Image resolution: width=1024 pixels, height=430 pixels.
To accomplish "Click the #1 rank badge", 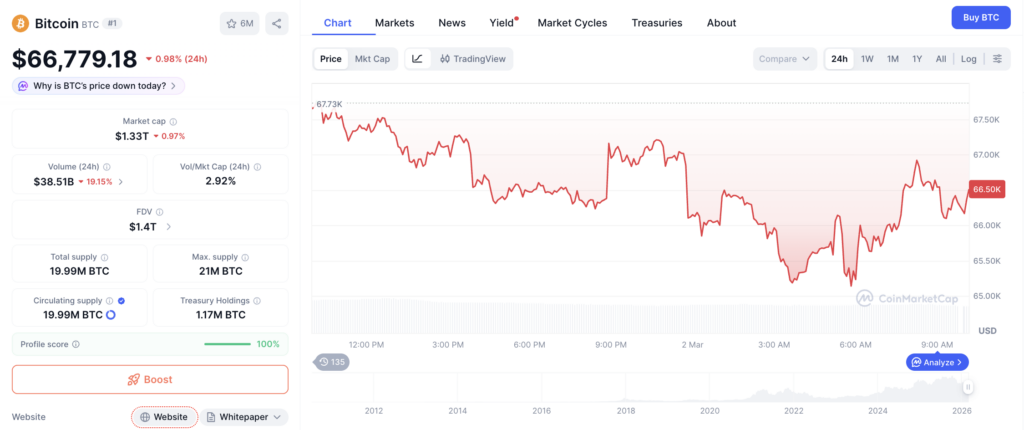I will point(112,24).
